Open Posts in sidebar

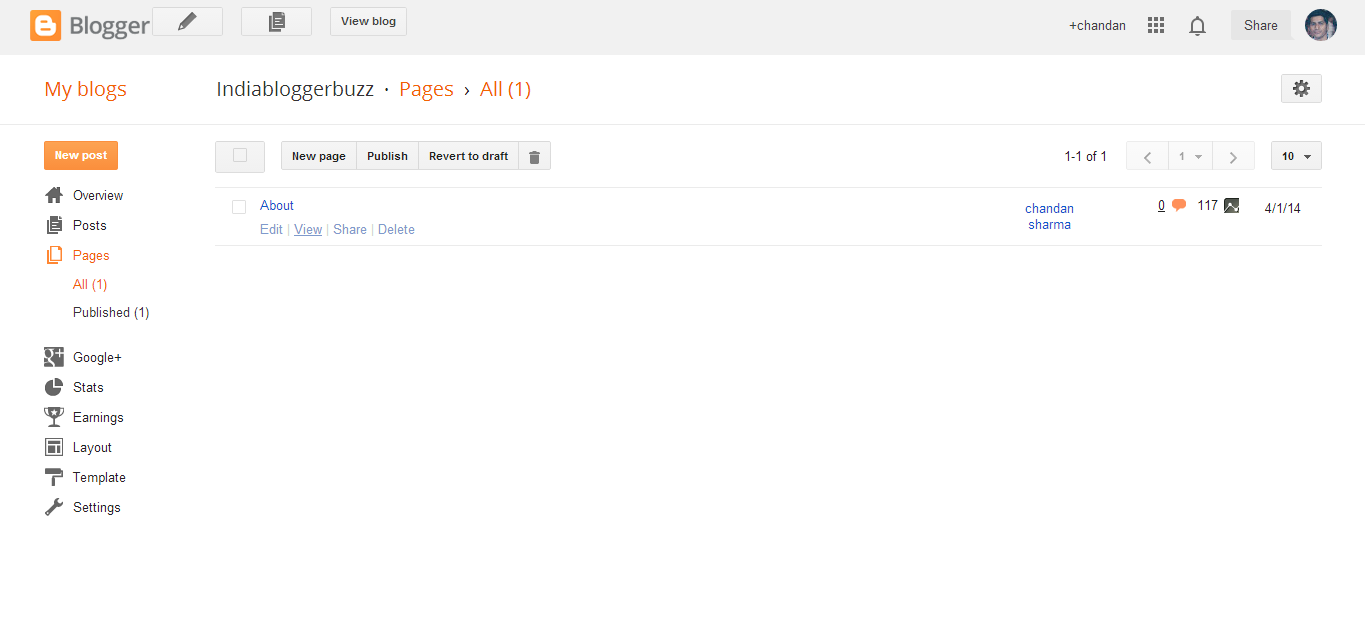coord(89,225)
